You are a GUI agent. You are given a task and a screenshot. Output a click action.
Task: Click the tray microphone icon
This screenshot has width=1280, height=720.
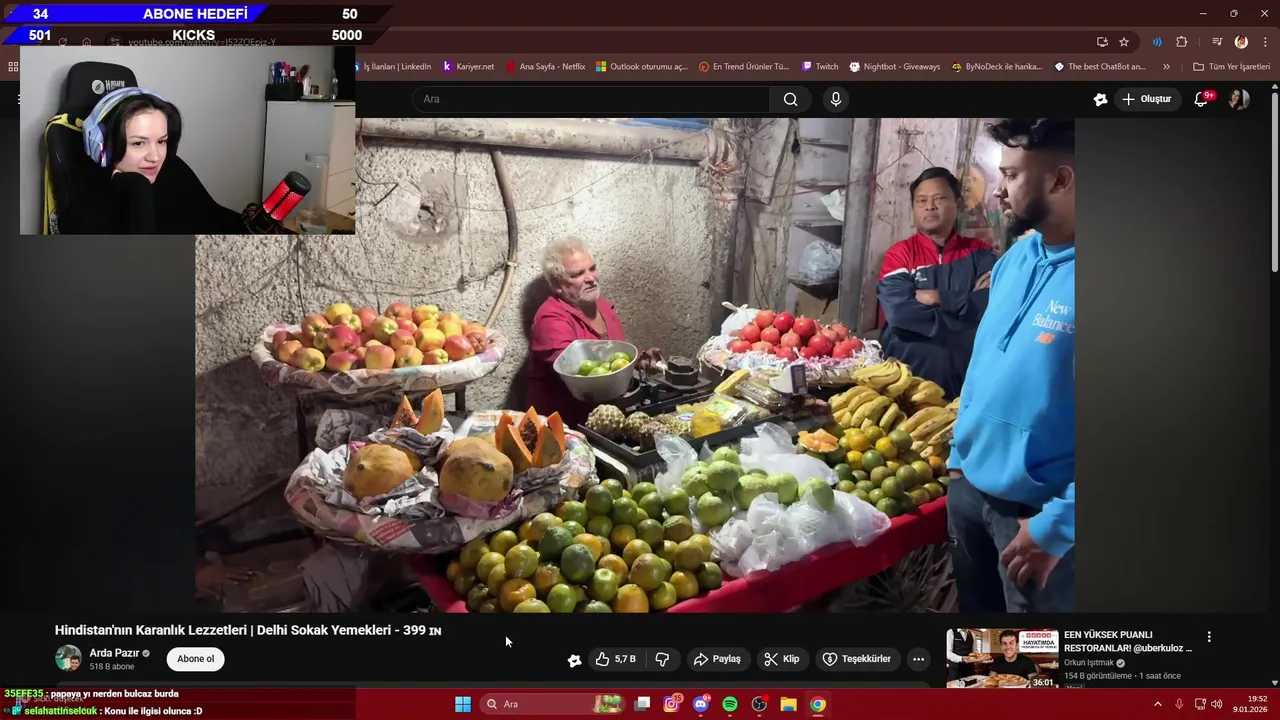1179,704
